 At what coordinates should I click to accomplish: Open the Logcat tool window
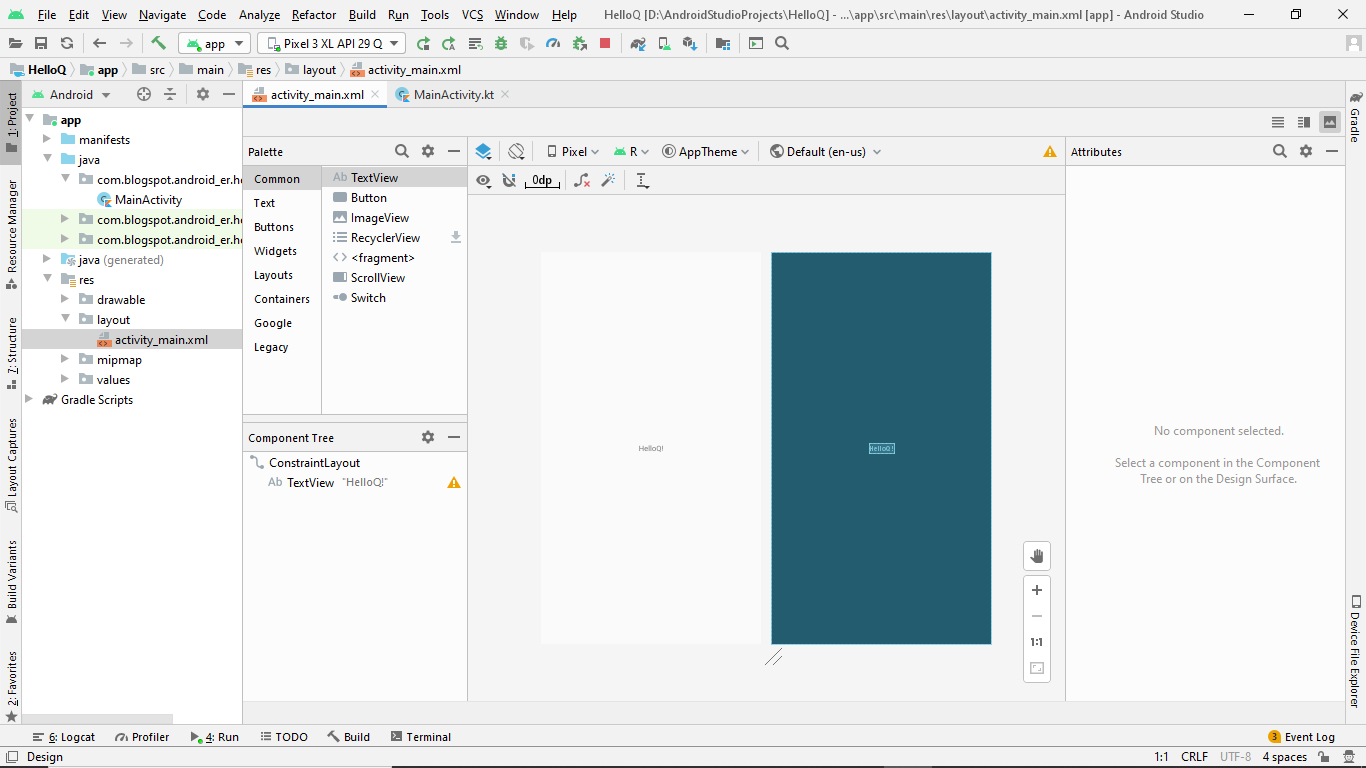click(70, 737)
